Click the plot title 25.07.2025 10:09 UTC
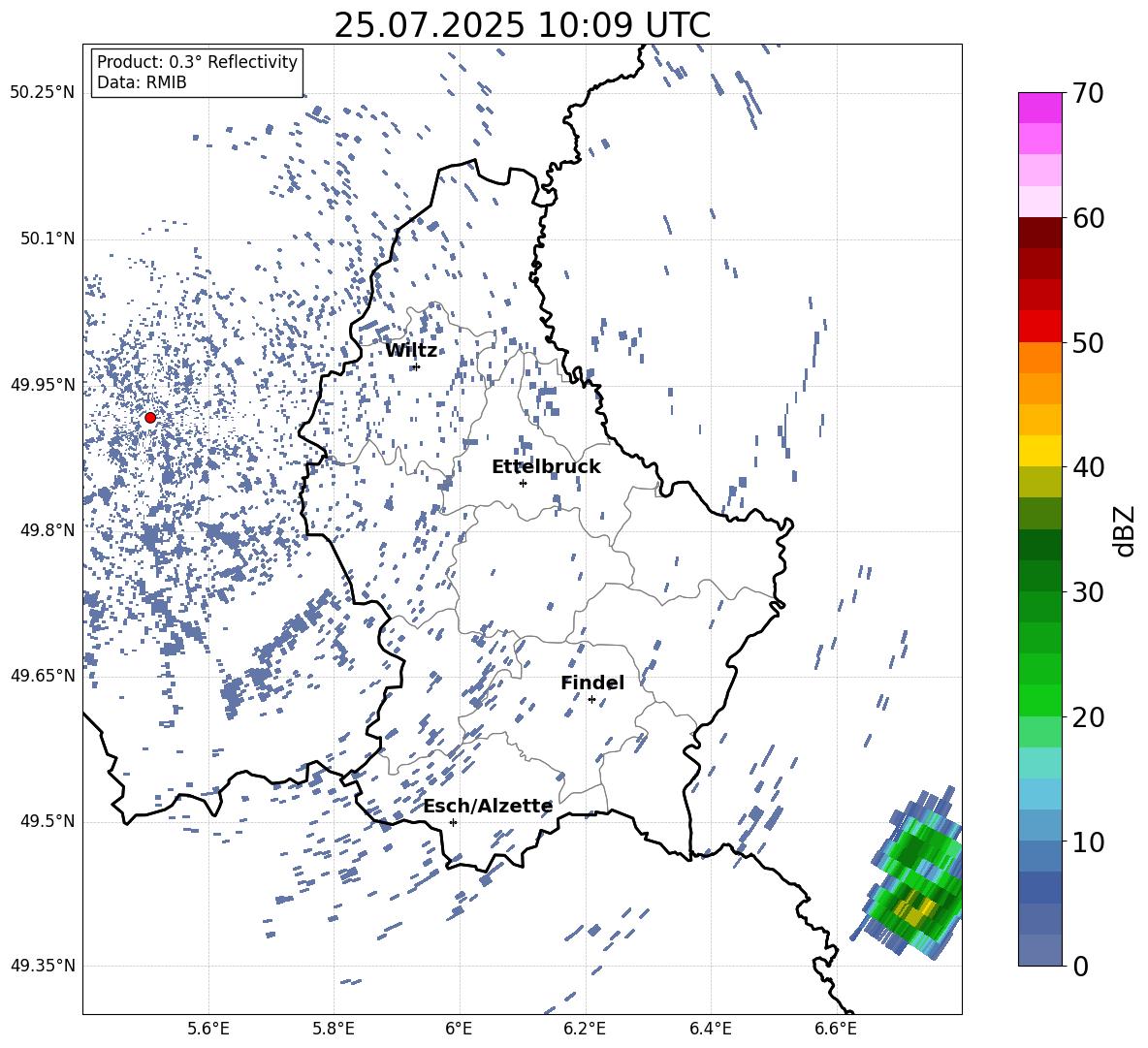This screenshot has width=1148, height=1048. point(522,25)
